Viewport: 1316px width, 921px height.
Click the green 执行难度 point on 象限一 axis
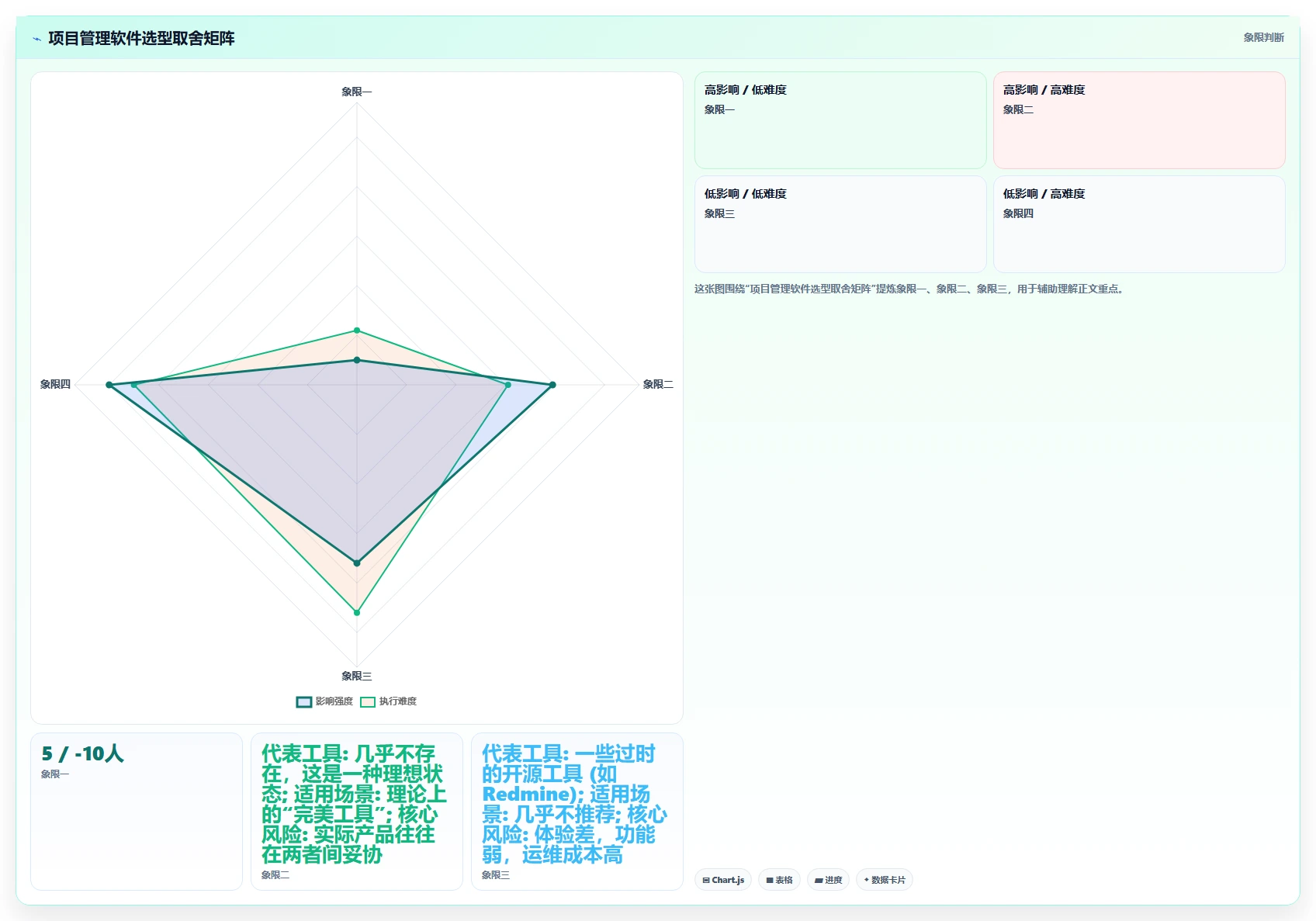(357, 331)
